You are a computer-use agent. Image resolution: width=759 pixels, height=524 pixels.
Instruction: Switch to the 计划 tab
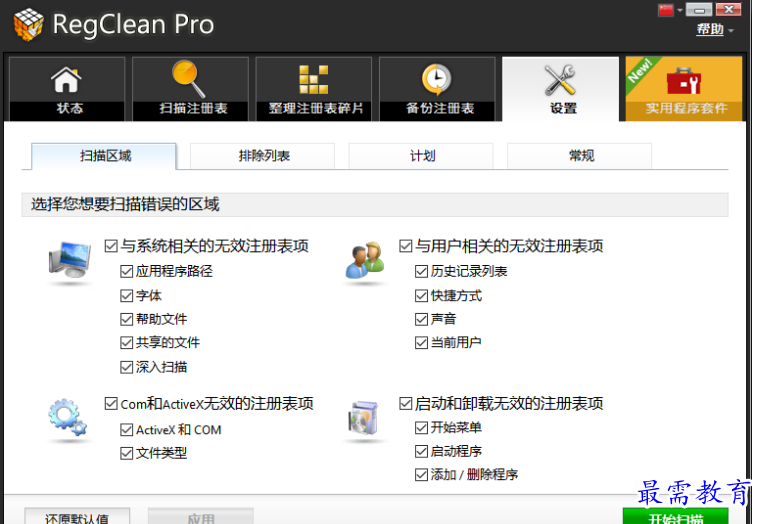tap(421, 156)
